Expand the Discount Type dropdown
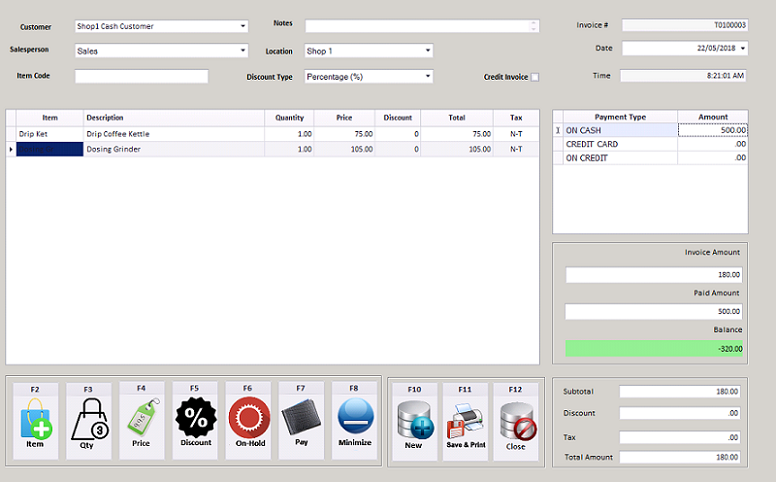 point(428,76)
